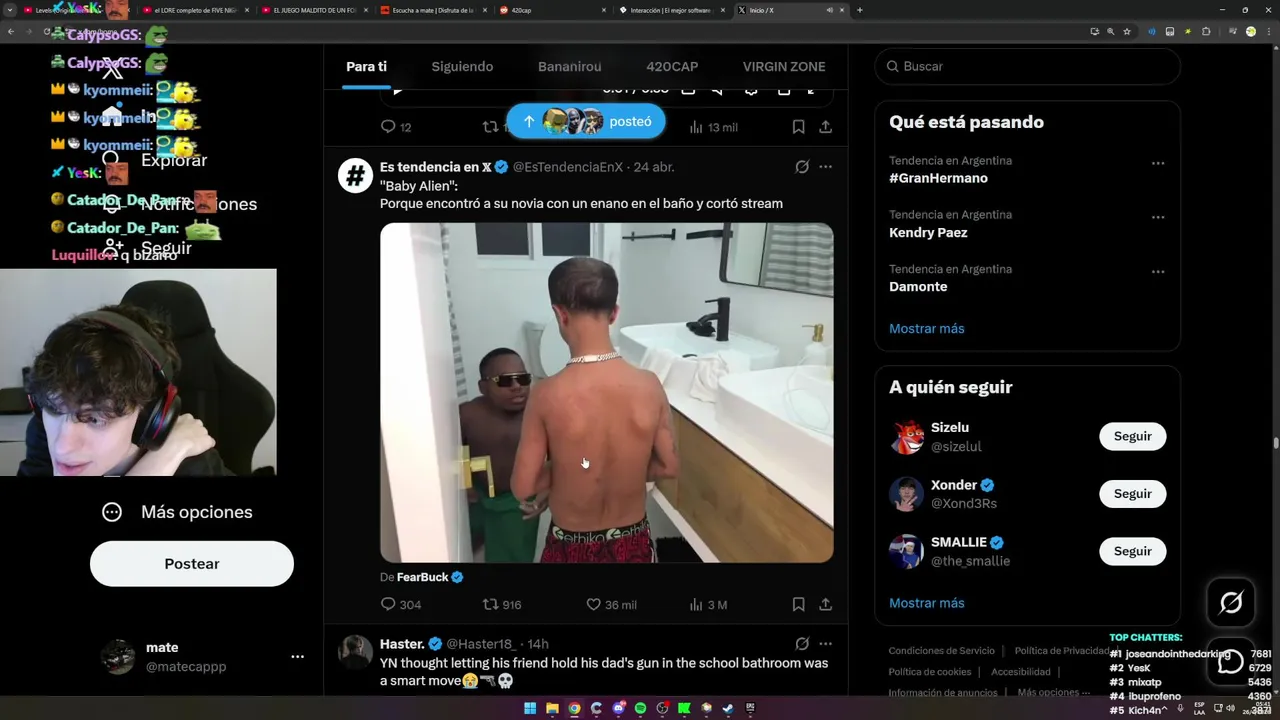Open options for the Kendry Paez trend
The width and height of the screenshot is (1280, 720).
tap(1158, 217)
